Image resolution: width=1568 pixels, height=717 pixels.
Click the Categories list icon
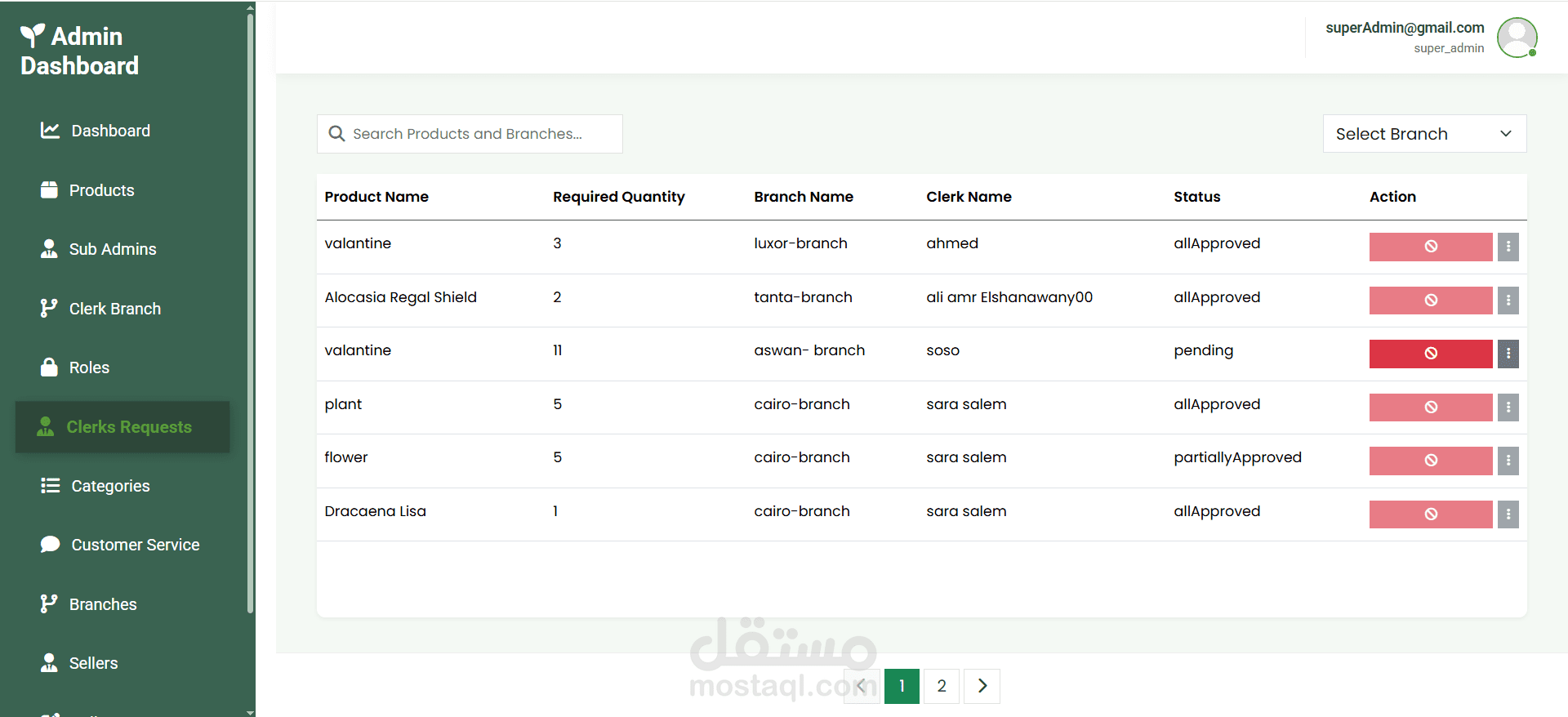(x=50, y=486)
